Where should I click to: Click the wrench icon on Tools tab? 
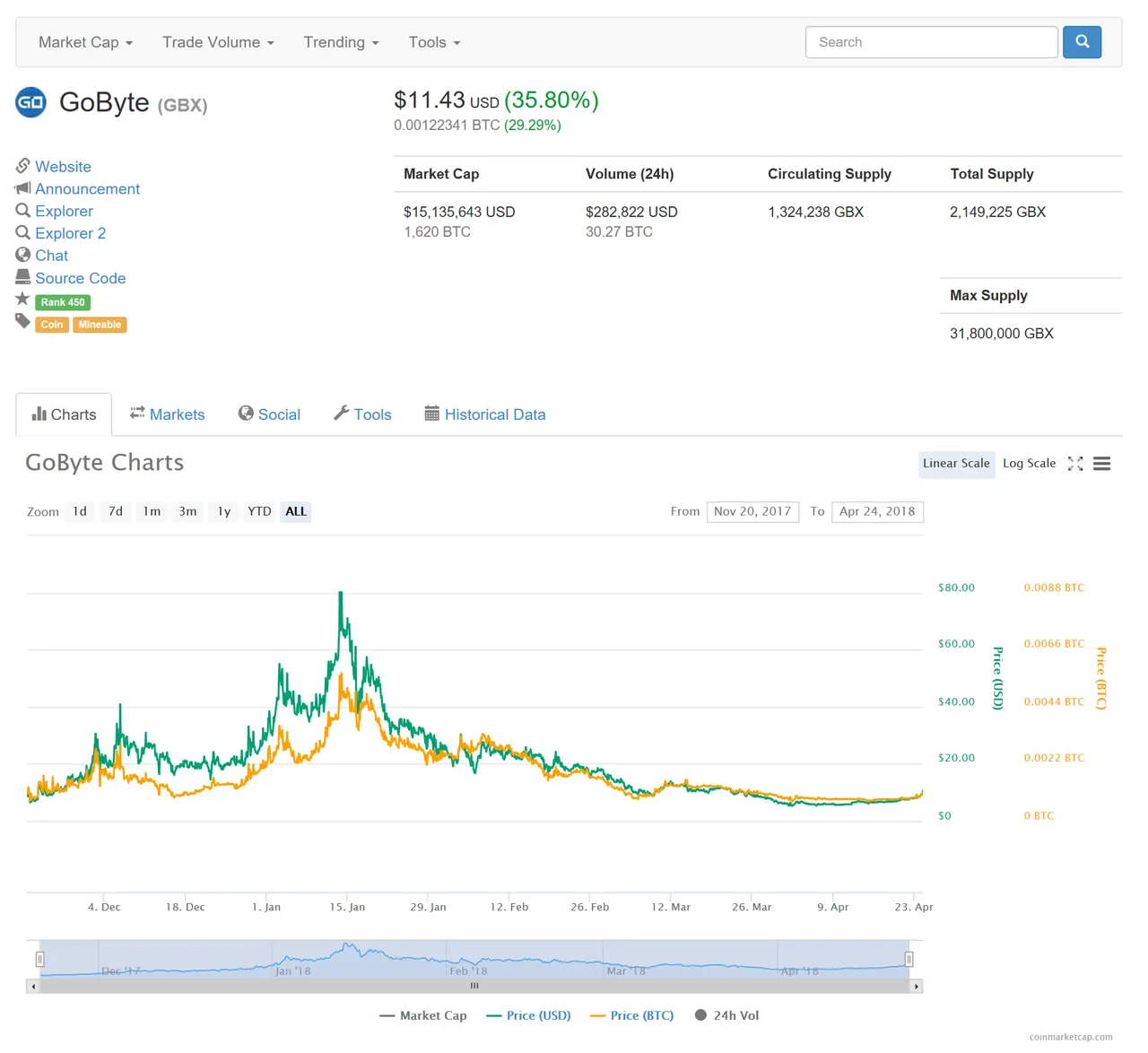[x=341, y=413]
